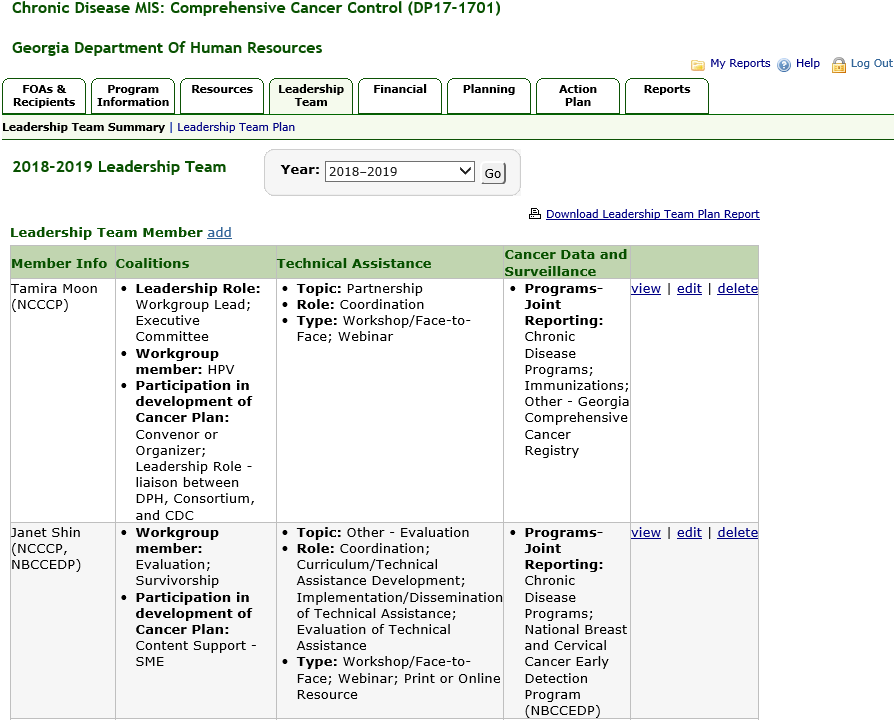The height and width of the screenshot is (720, 894).
Task: Delete Janet Shin's record
Action: [738, 532]
